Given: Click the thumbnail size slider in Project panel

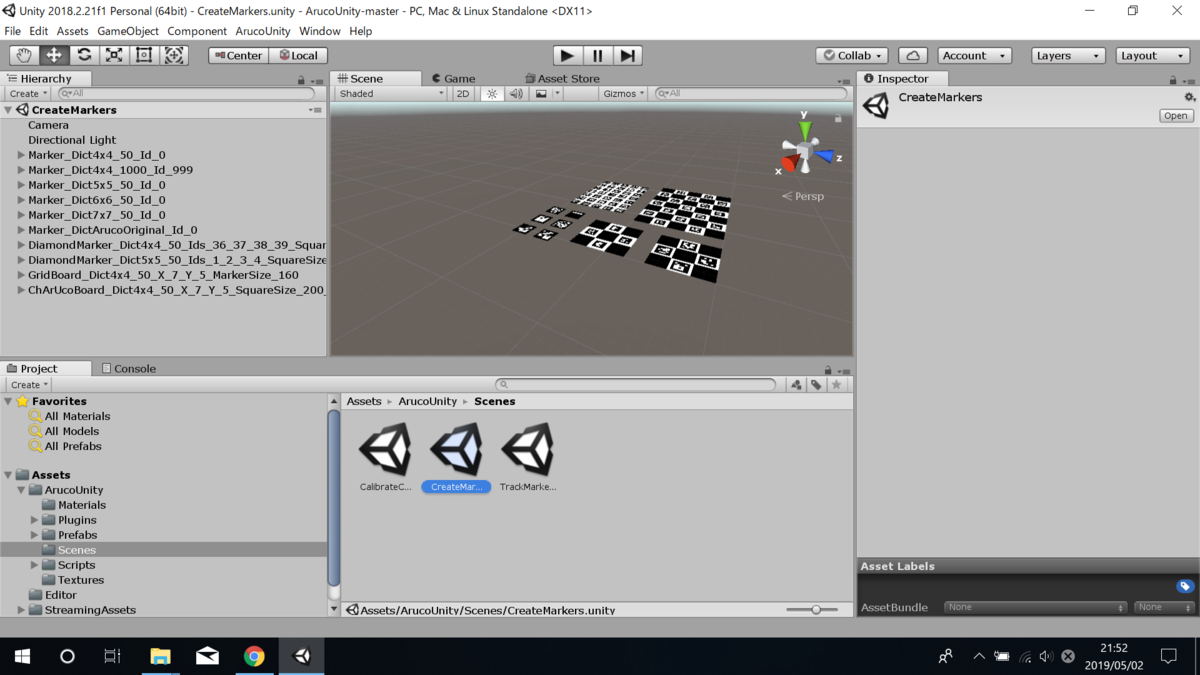Looking at the screenshot, I should pos(814,609).
